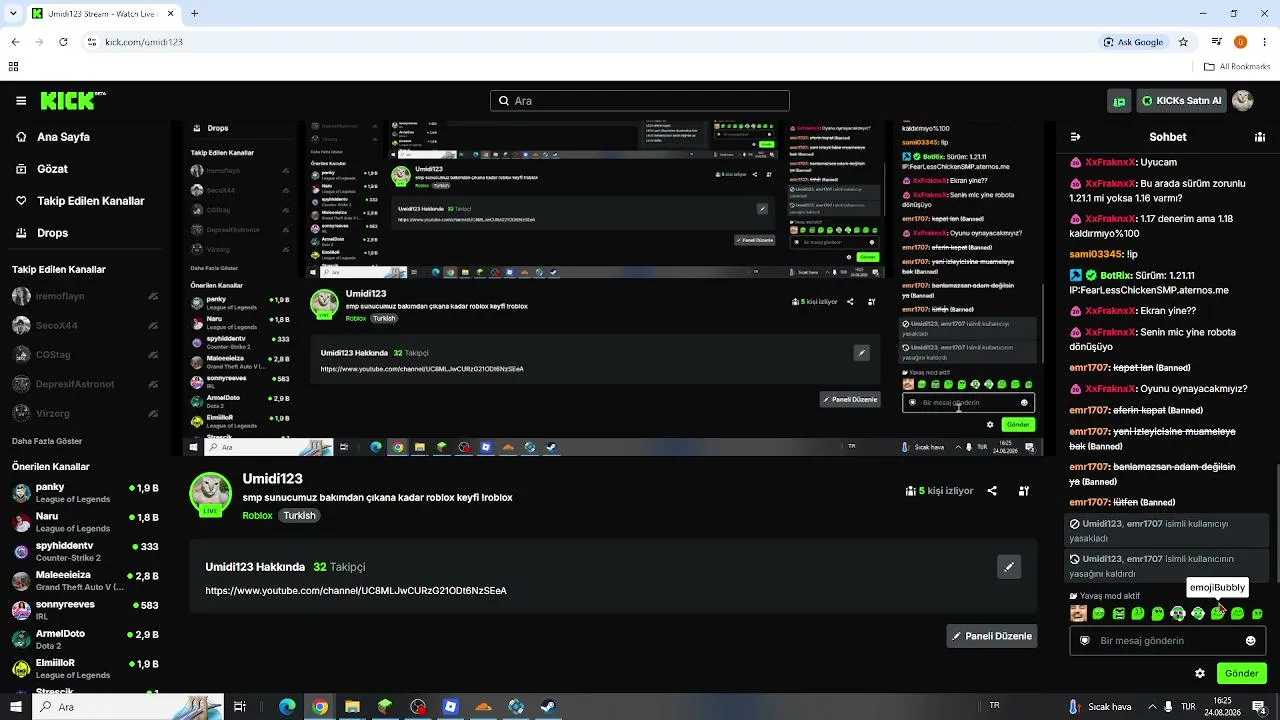Insert the emojiBubbly emote under the tooltip
This screenshot has width=1280, height=720.
click(1217, 613)
